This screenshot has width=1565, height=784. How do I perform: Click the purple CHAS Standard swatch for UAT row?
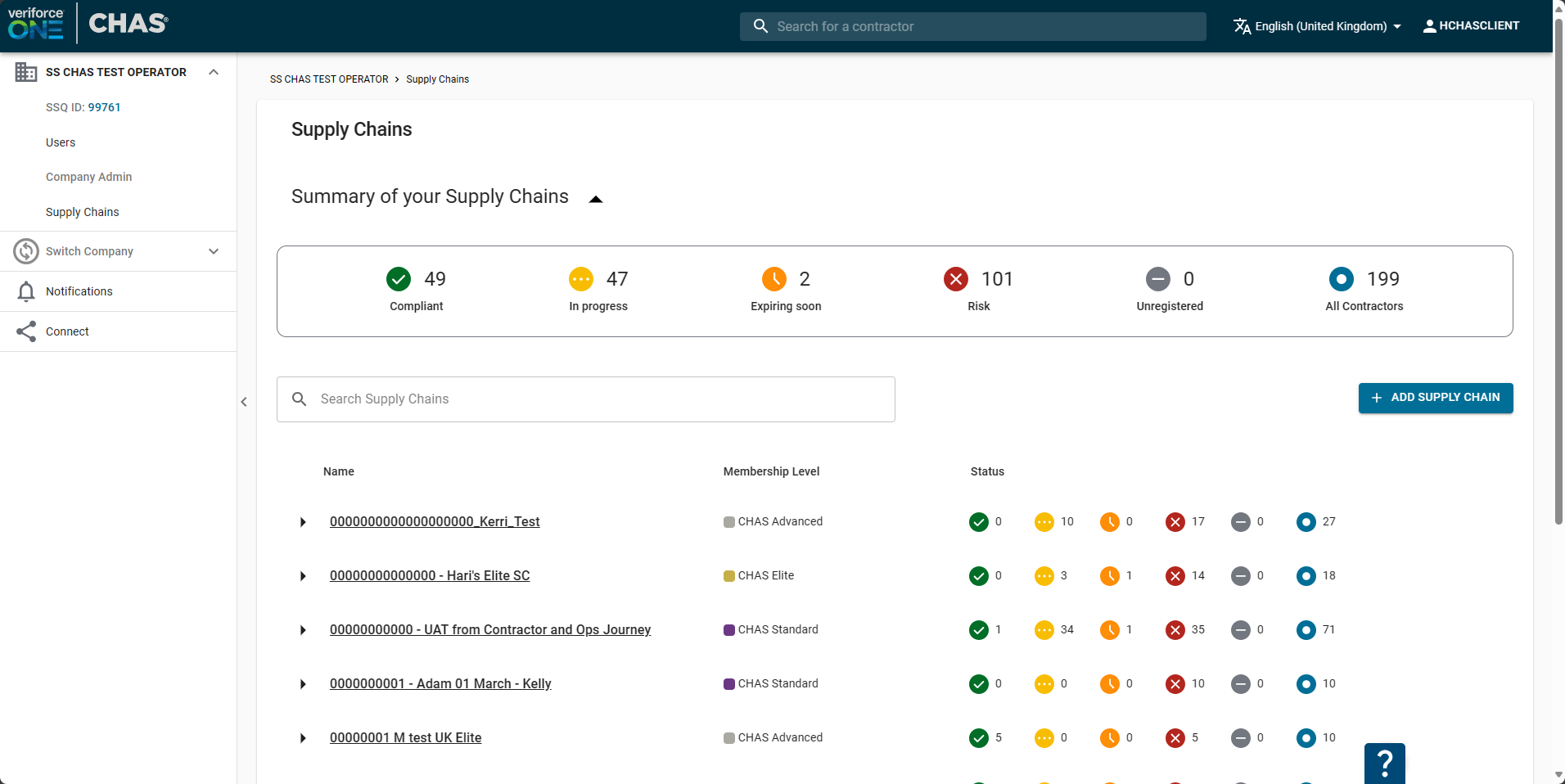click(x=728, y=630)
